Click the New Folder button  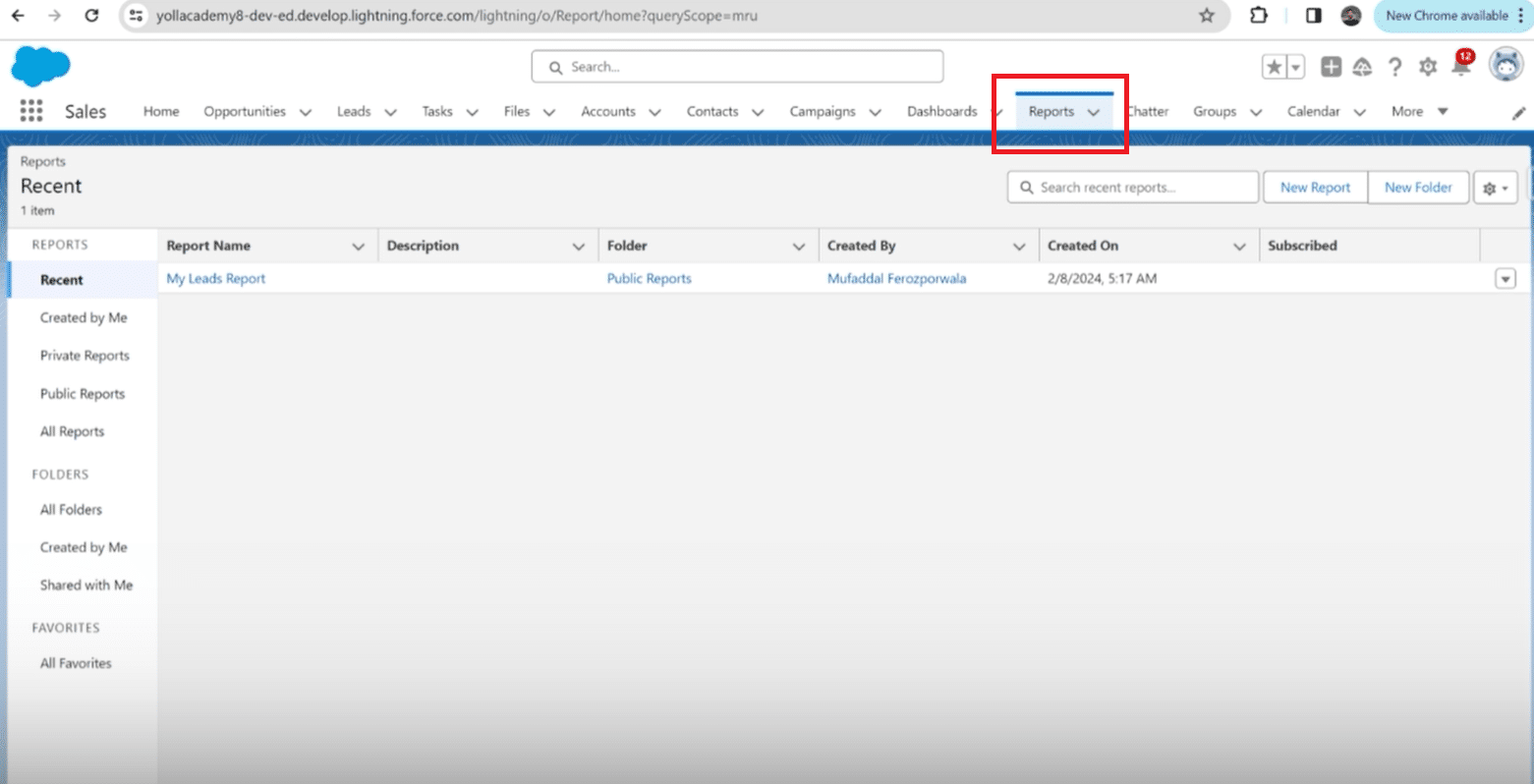click(x=1418, y=188)
